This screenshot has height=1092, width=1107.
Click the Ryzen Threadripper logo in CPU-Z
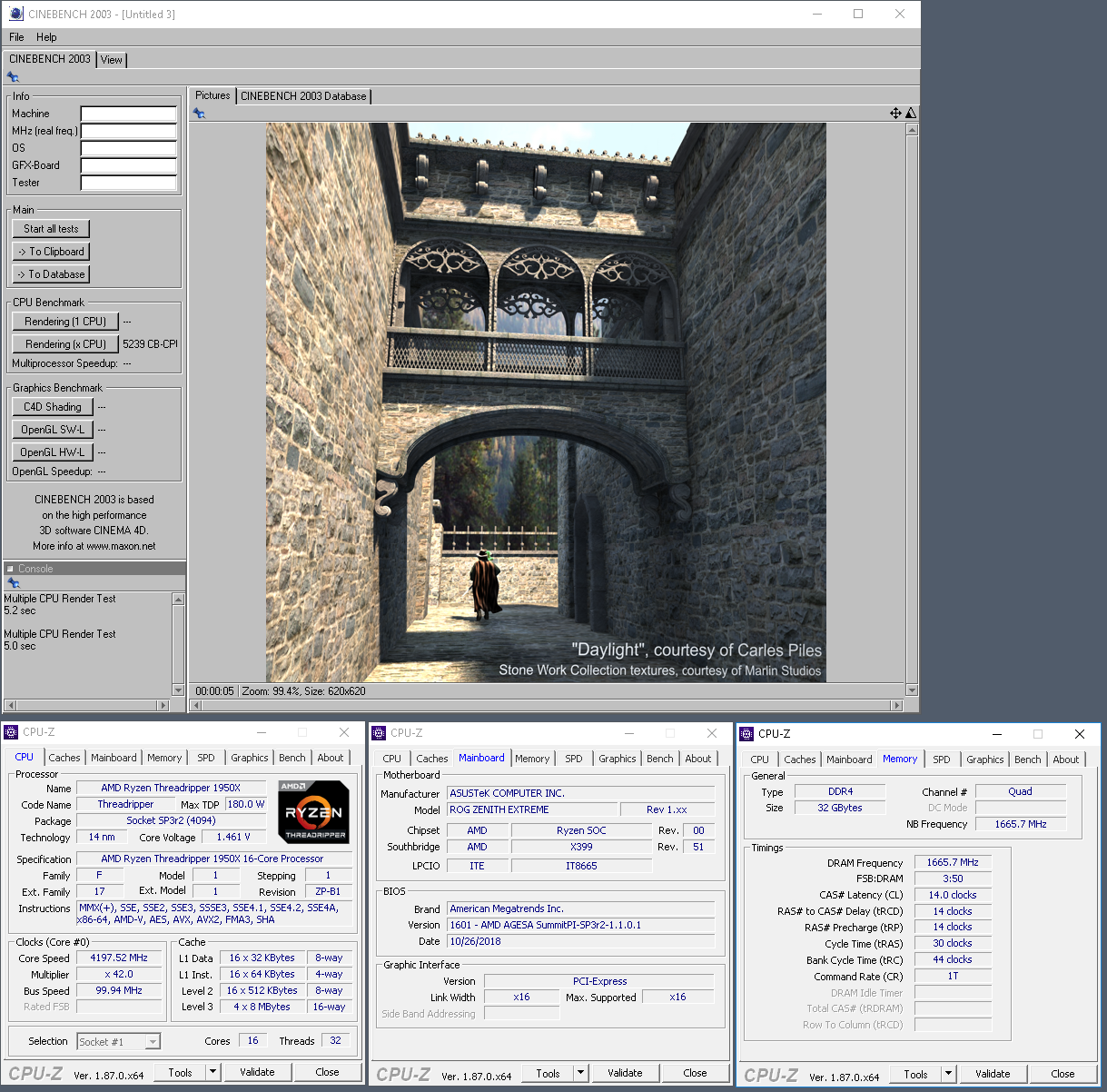coord(313,811)
